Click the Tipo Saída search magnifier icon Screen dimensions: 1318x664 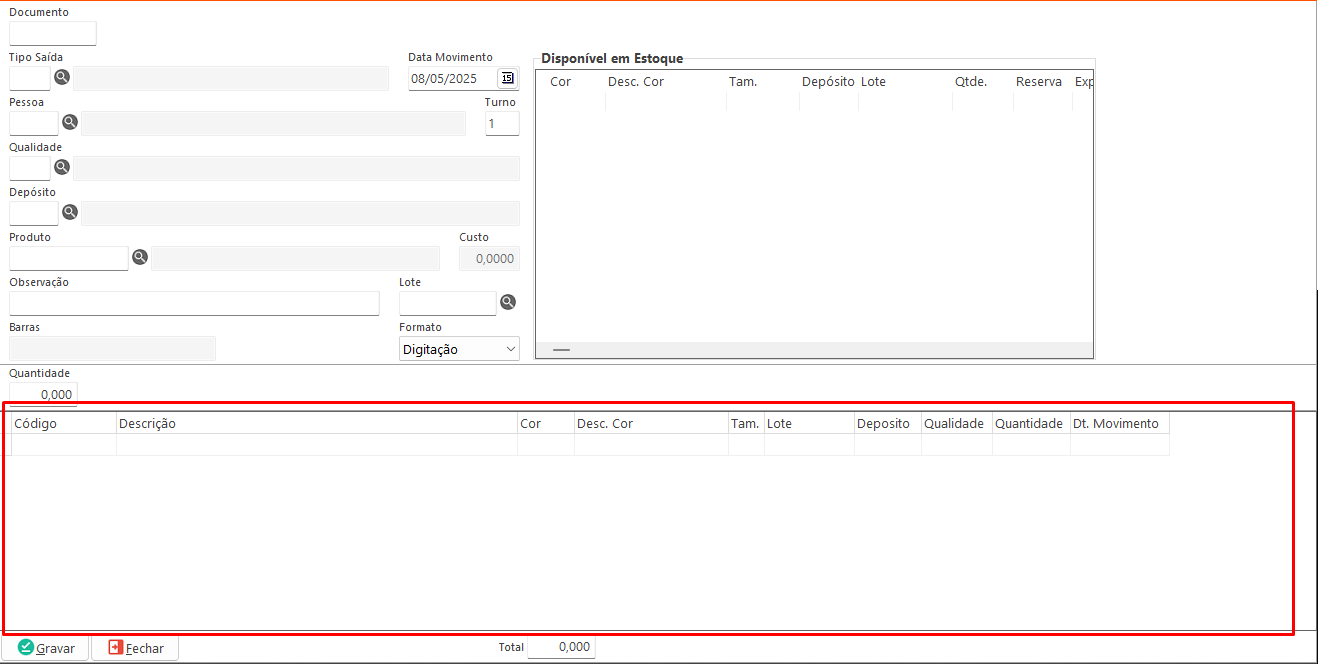62,78
